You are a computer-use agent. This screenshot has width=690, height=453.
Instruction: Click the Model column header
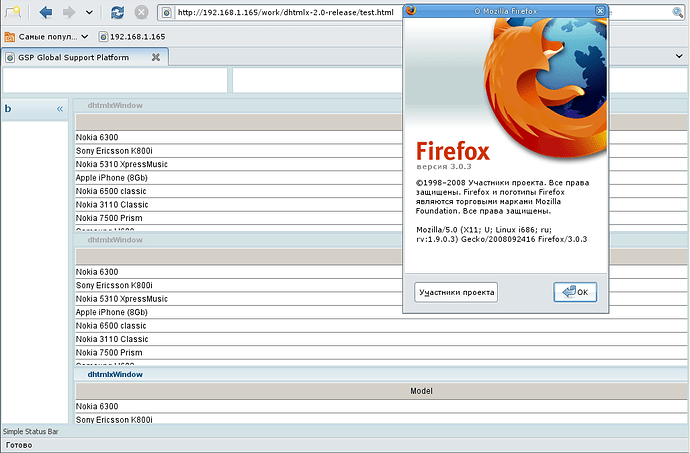(381, 391)
